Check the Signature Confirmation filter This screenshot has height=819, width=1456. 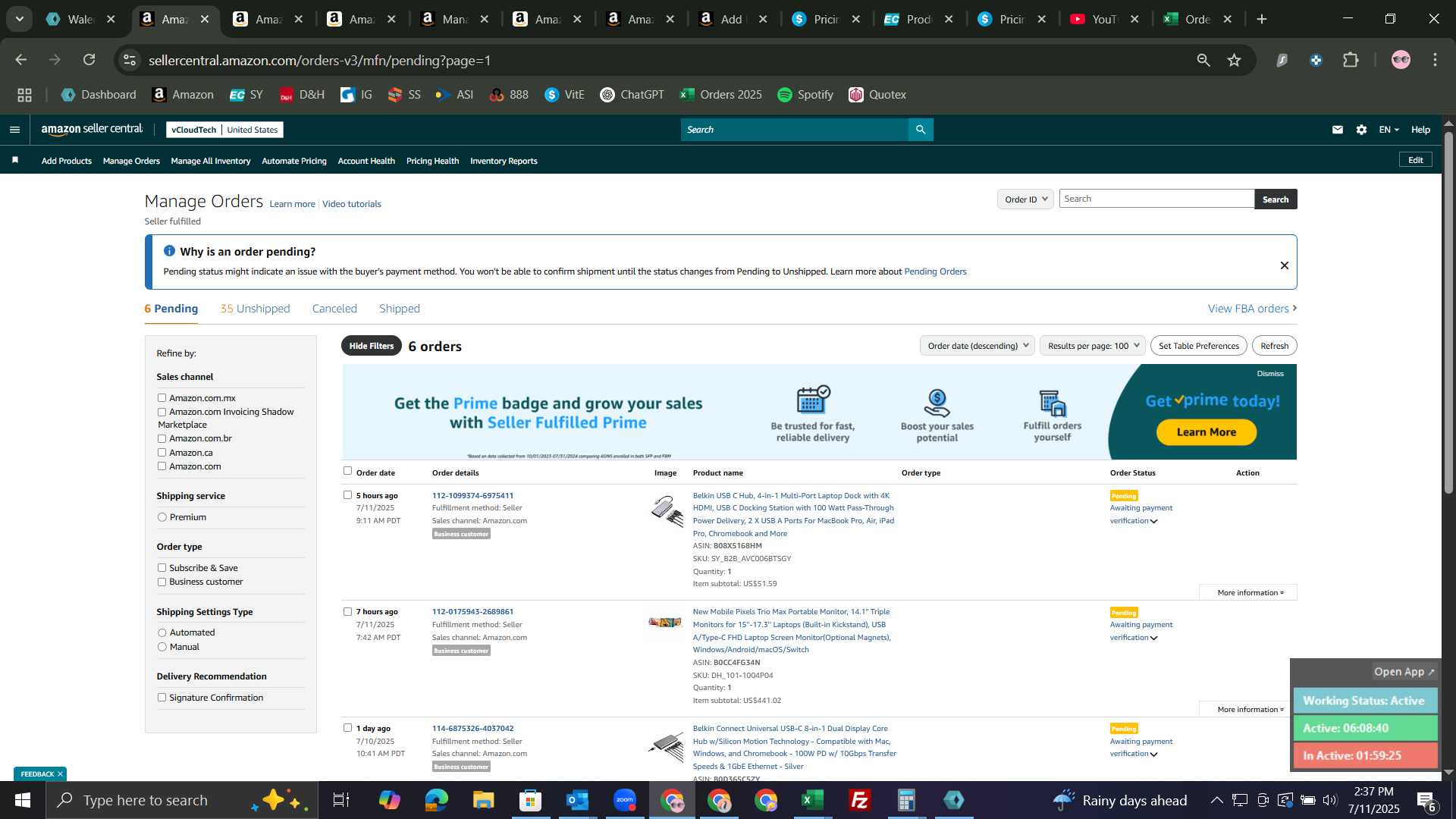point(162,698)
